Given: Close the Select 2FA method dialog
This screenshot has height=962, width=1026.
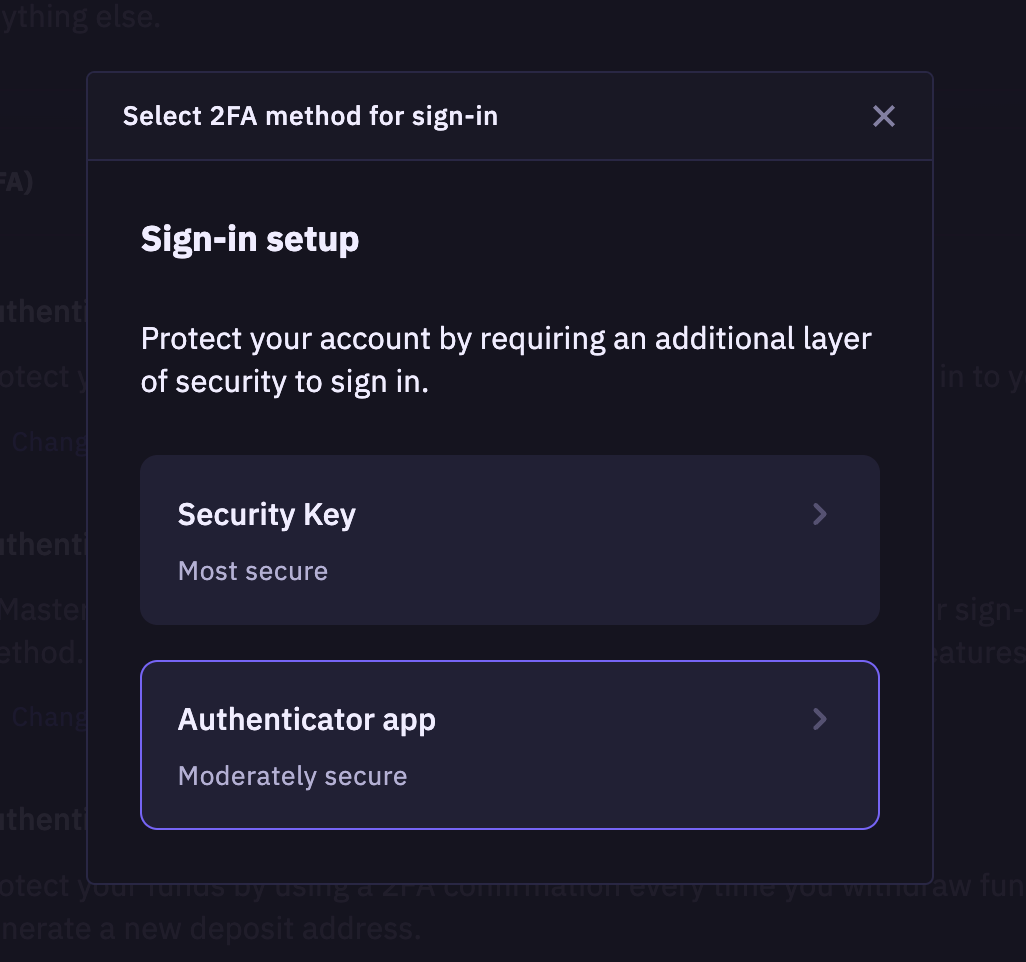Looking at the screenshot, I should 883,116.
